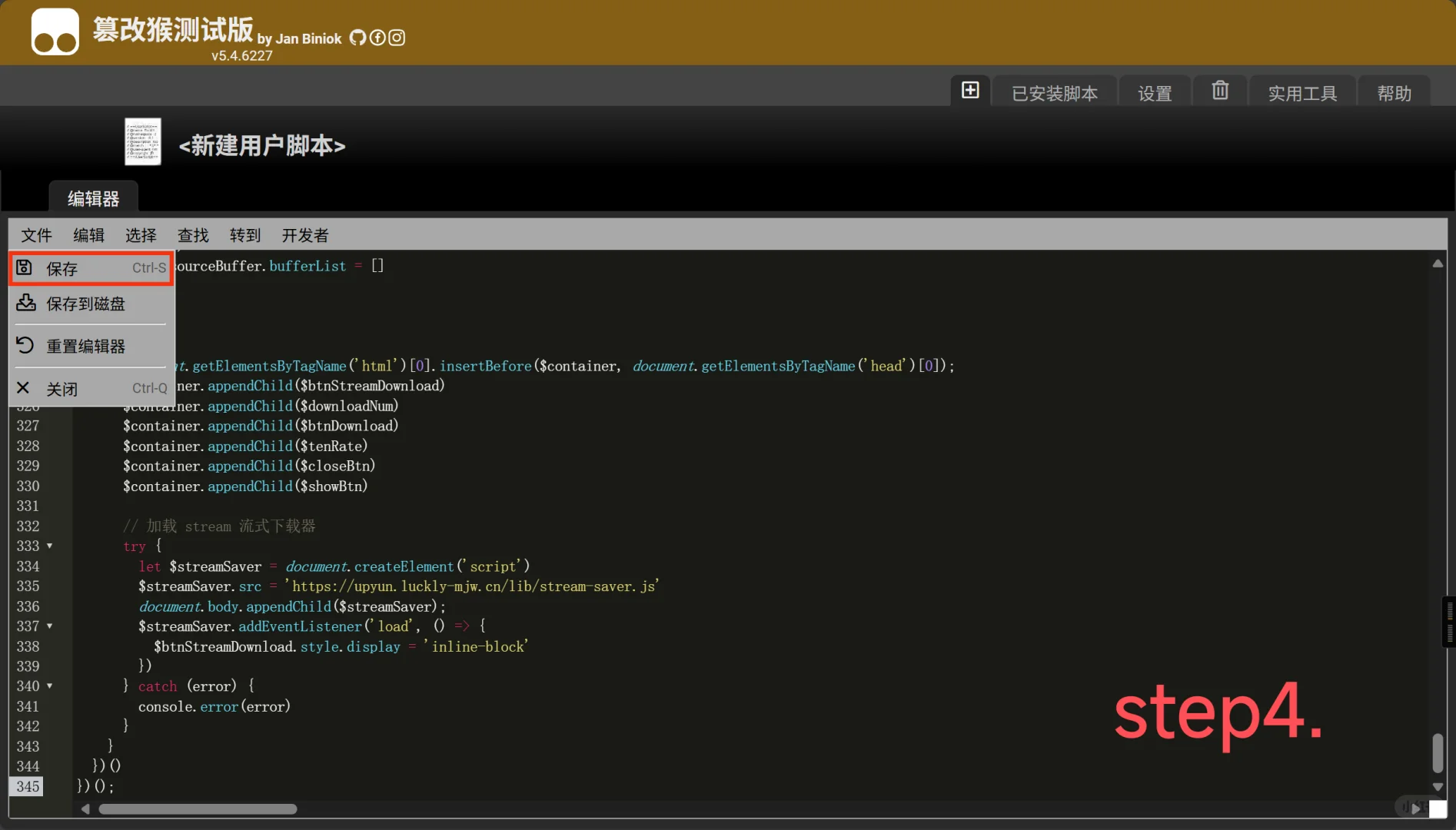
Task: Click appendChild($tenRate) on line 328
Action: [288, 446]
